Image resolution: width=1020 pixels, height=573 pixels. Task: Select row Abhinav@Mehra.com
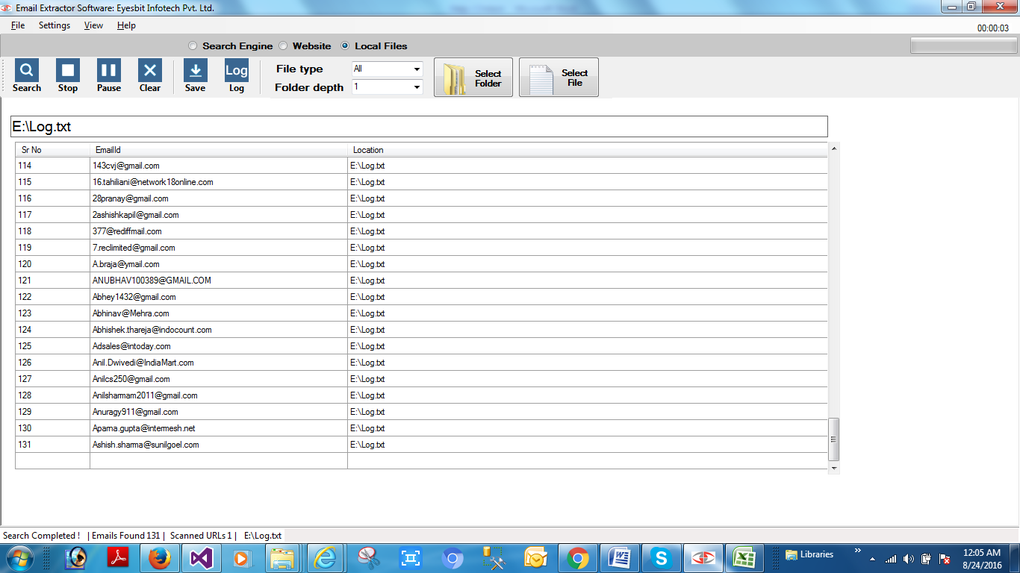click(x=422, y=313)
